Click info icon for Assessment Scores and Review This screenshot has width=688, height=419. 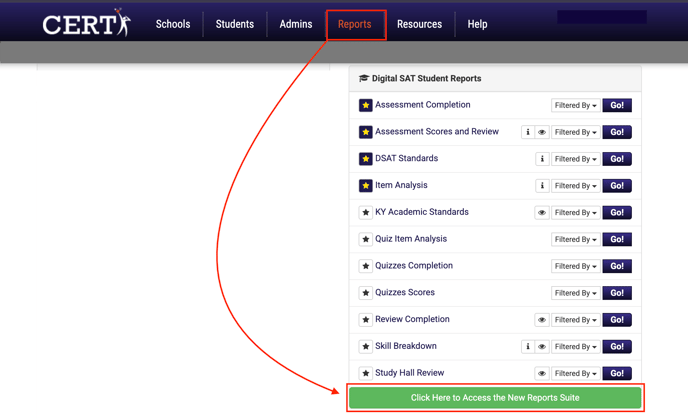(x=527, y=132)
